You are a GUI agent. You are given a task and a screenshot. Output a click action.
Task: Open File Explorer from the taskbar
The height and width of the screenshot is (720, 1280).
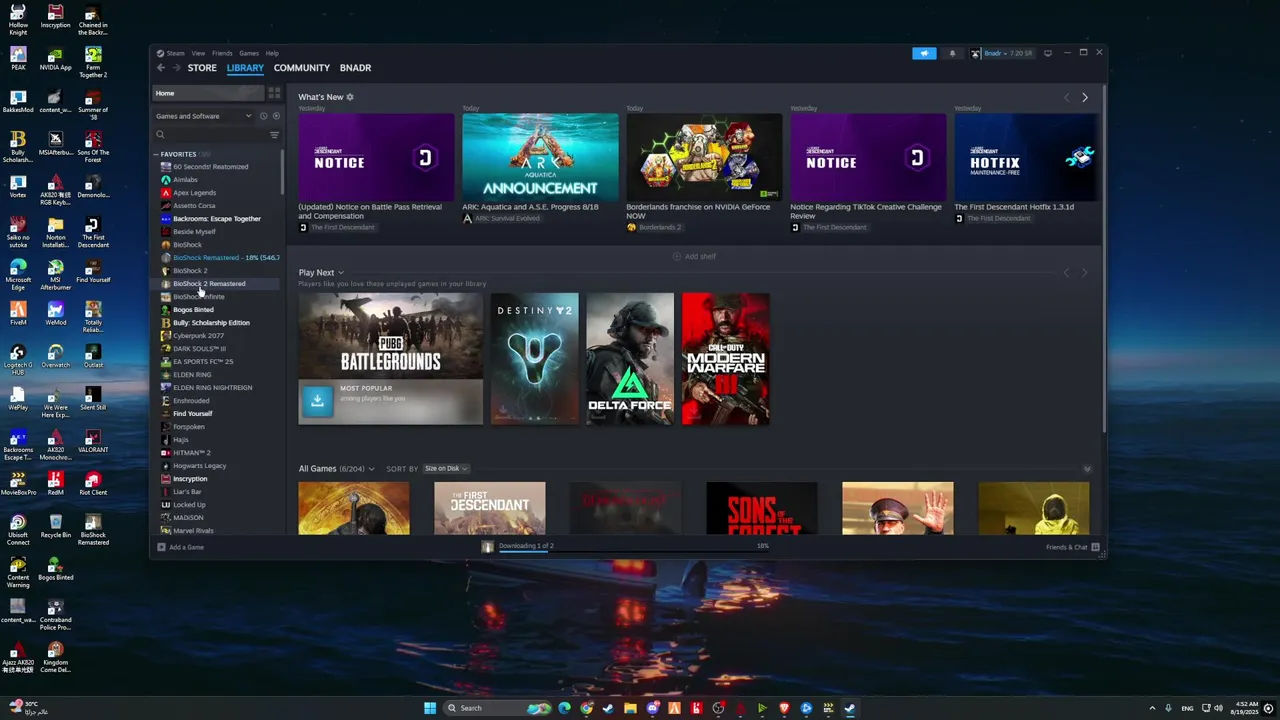[630, 708]
